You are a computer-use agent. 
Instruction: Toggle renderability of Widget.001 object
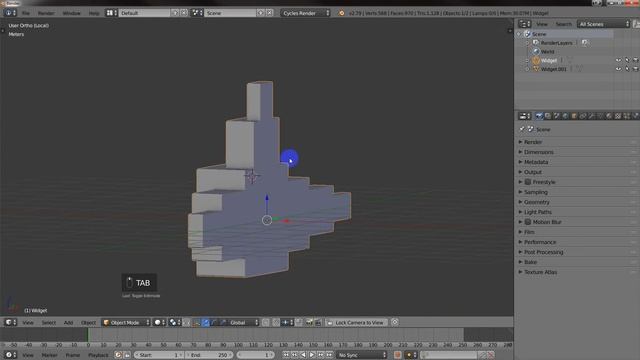tap(636, 69)
